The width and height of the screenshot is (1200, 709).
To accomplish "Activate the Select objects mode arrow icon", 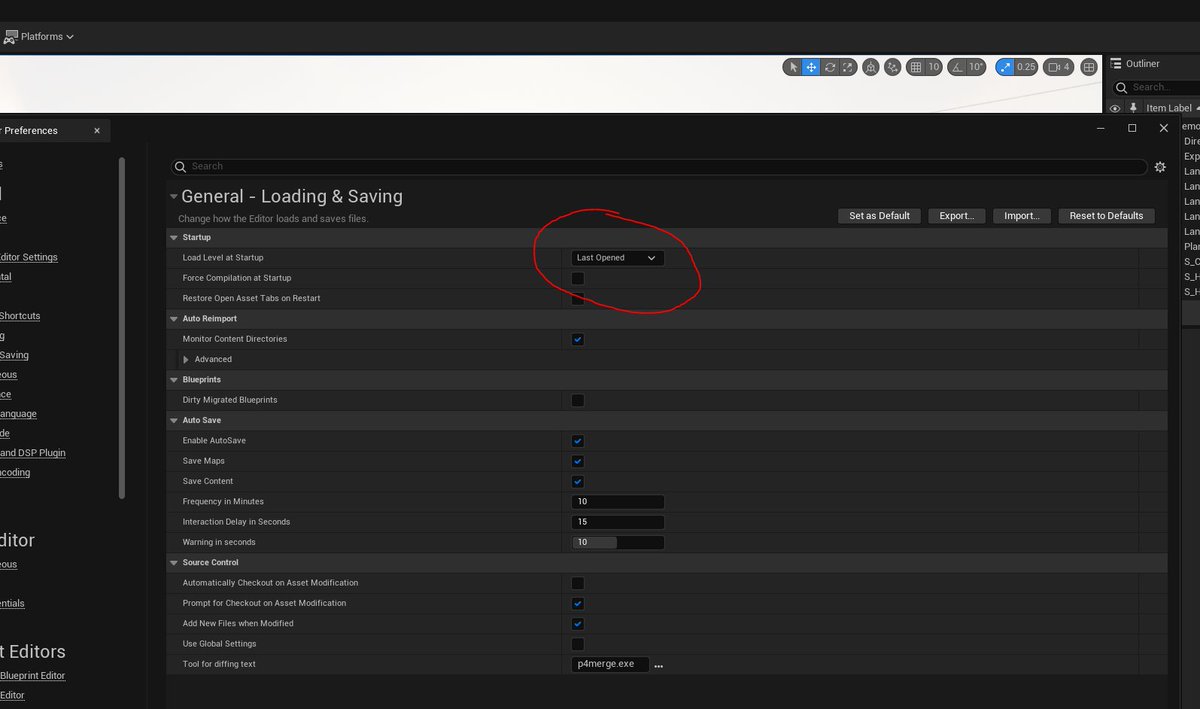I will tap(793, 67).
